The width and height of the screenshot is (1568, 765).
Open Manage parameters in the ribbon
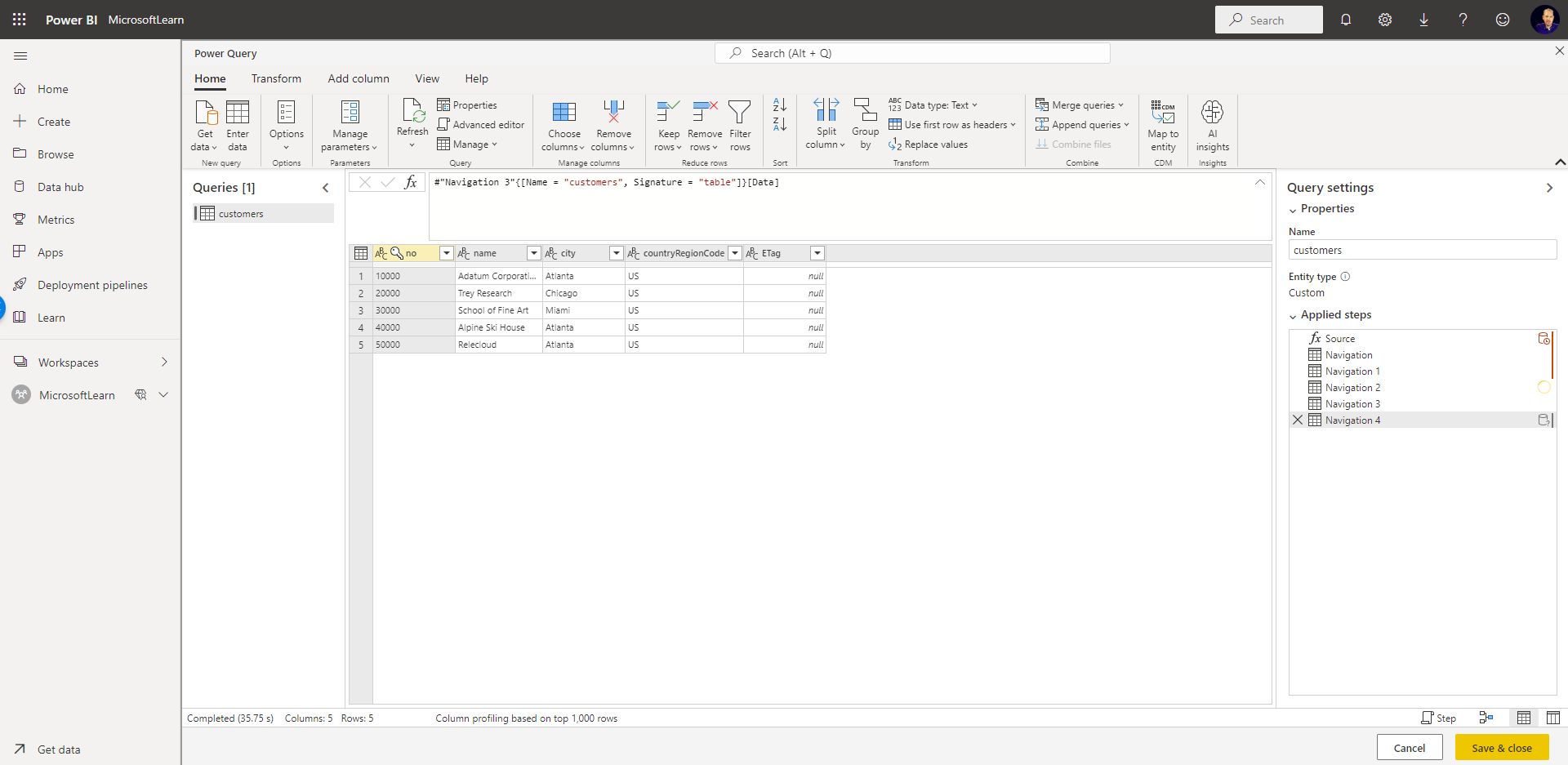point(350,125)
